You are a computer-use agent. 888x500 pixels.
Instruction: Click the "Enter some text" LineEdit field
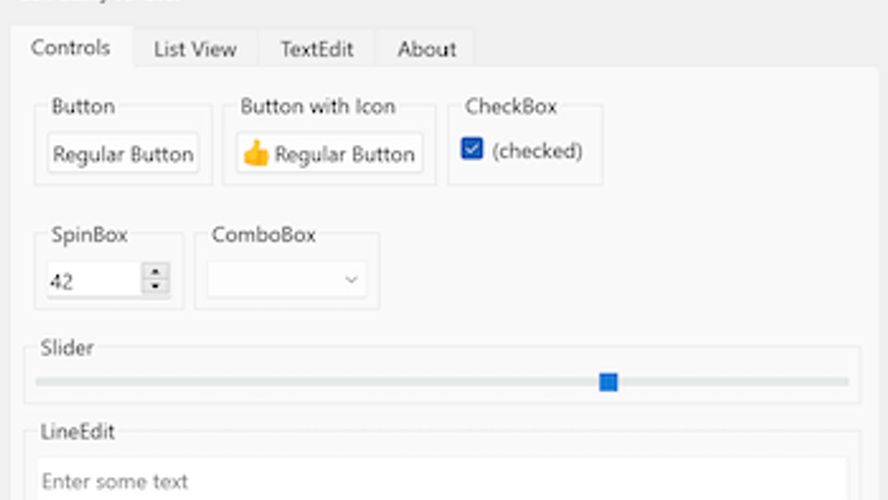point(440,481)
